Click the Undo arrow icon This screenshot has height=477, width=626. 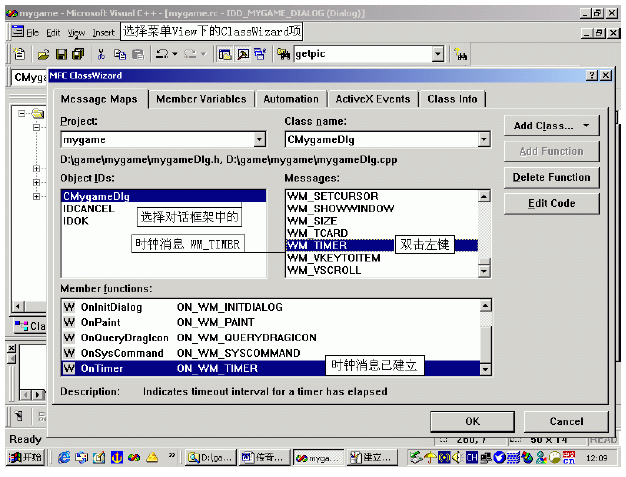pos(162,53)
